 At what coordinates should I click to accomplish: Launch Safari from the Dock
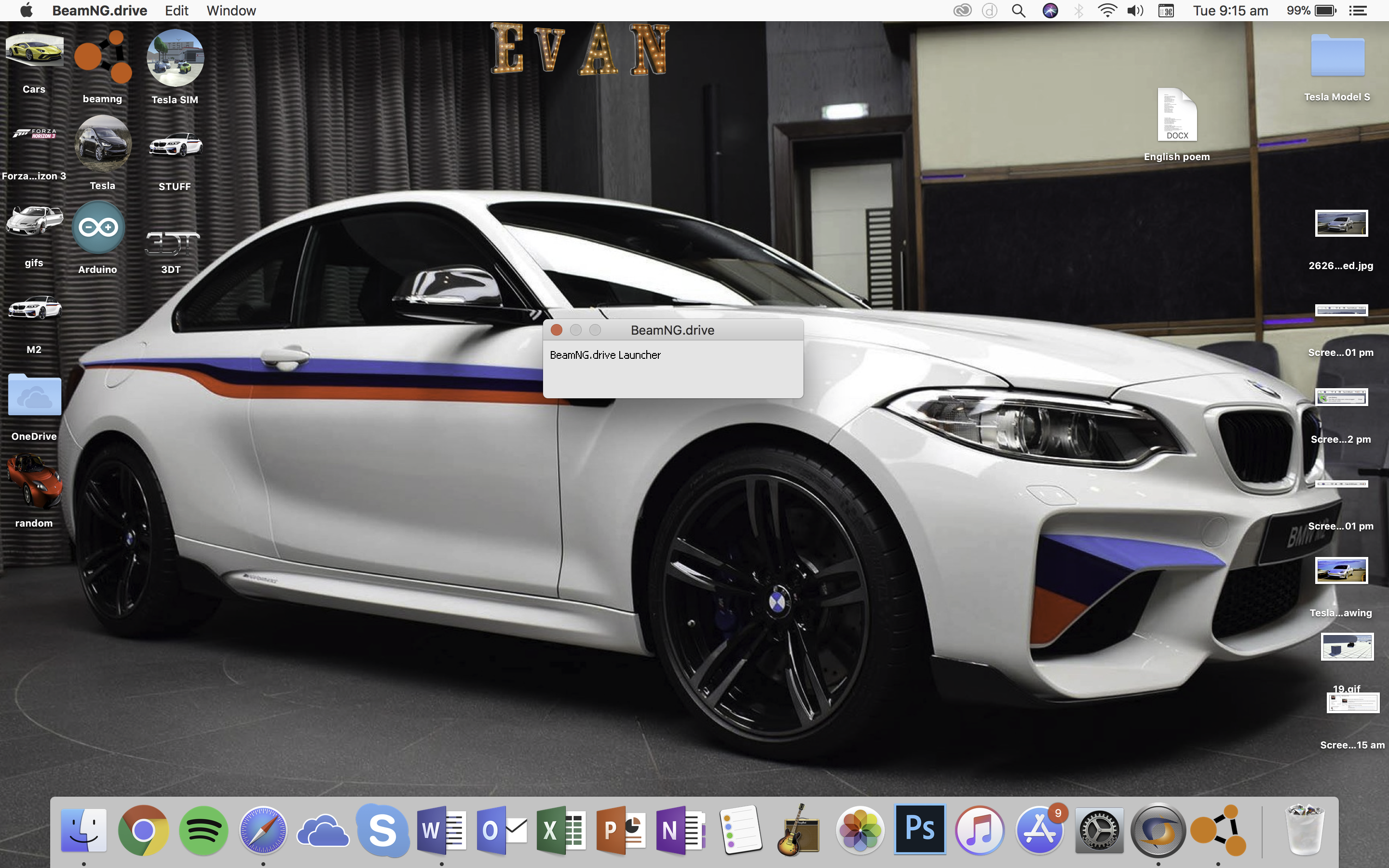263,830
